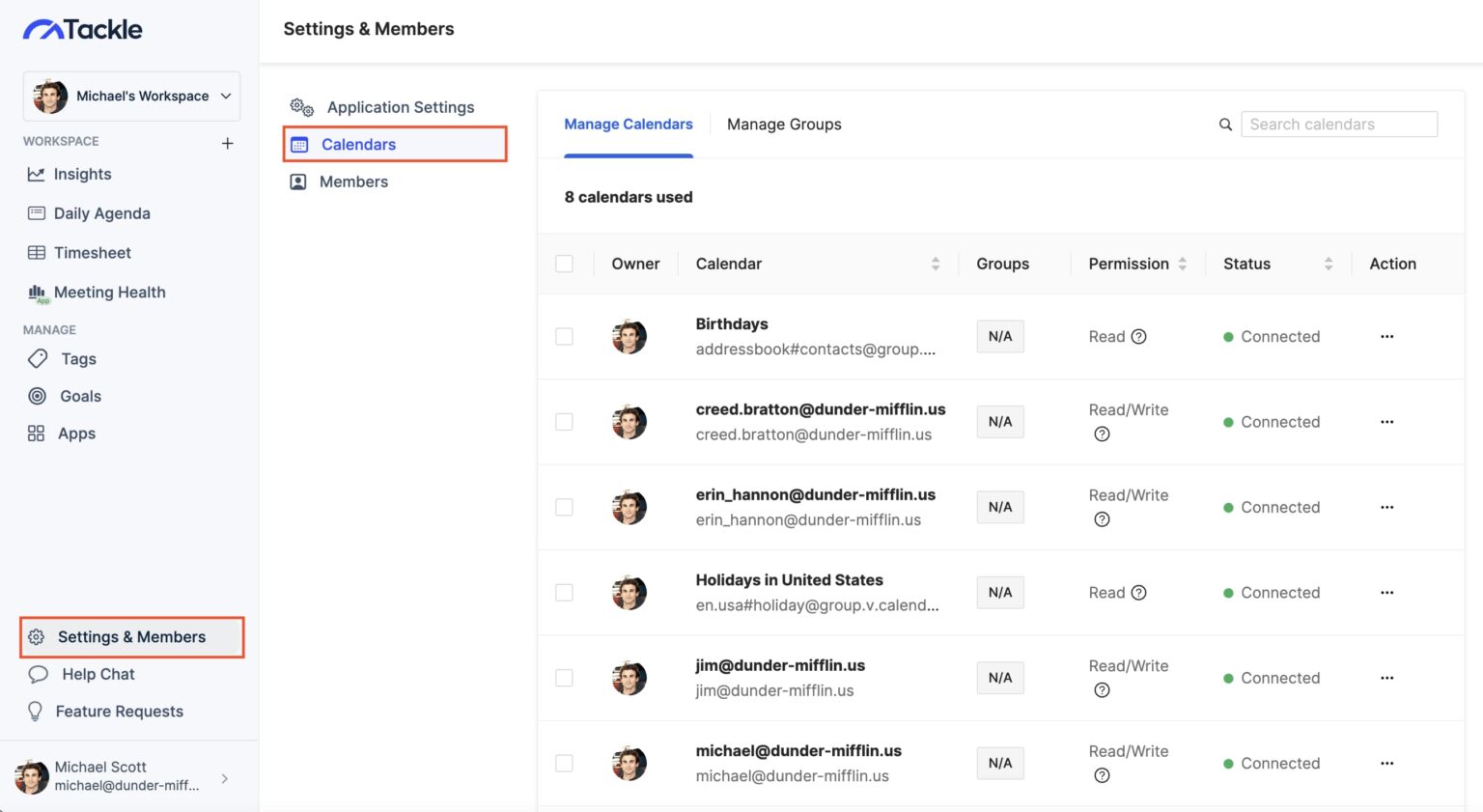
Task: Open action menu for Birthdays calendar
Action: pyautogui.click(x=1387, y=337)
